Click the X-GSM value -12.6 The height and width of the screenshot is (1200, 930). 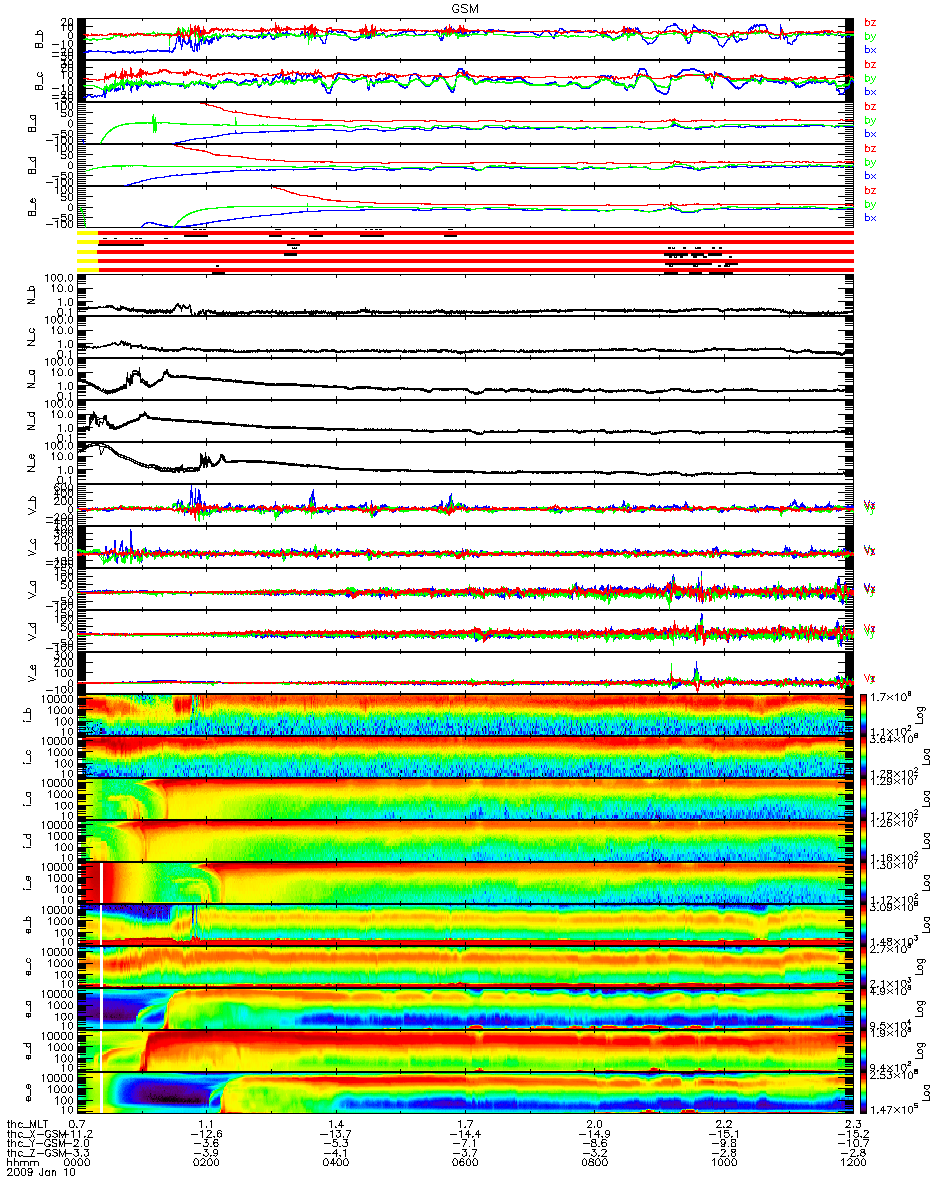point(205,1136)
